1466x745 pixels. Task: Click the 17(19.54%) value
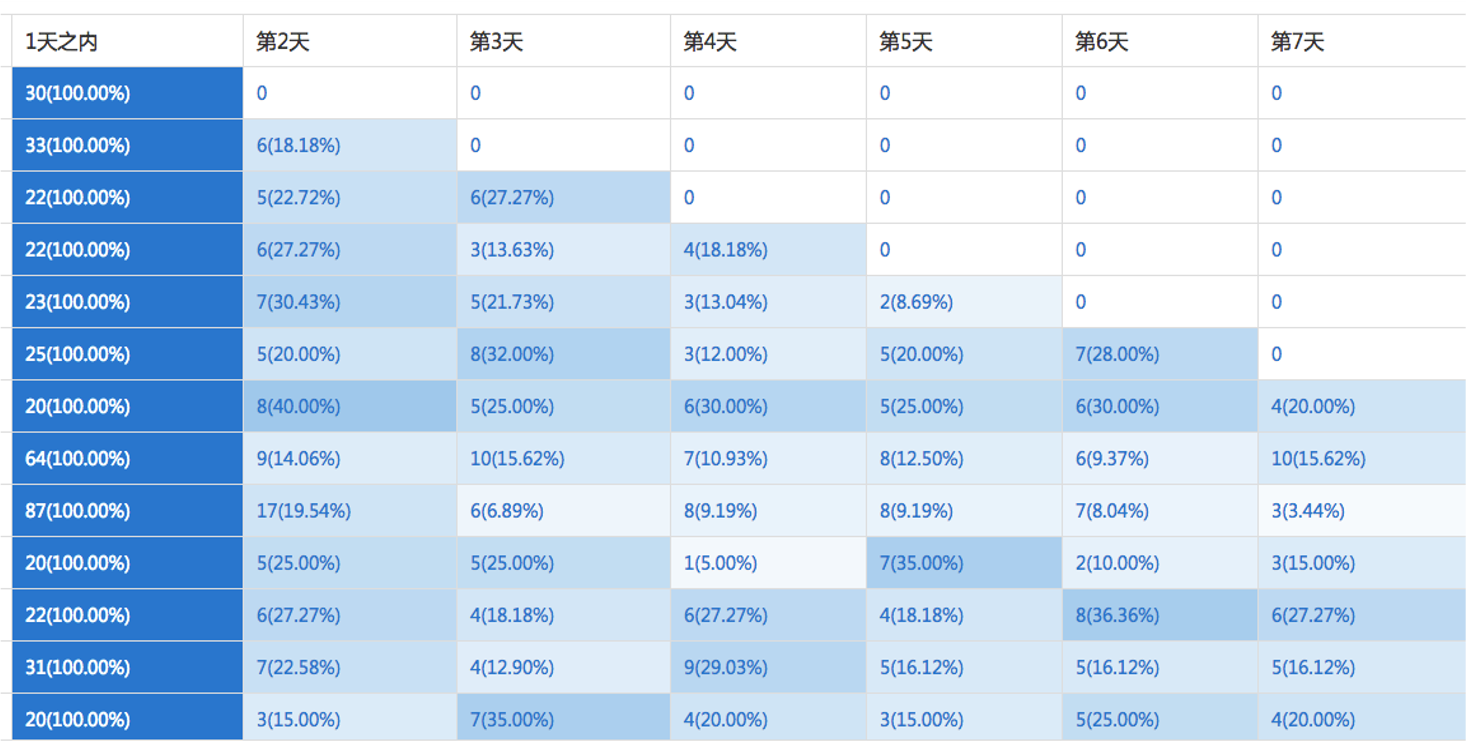[x=303, y=511]
